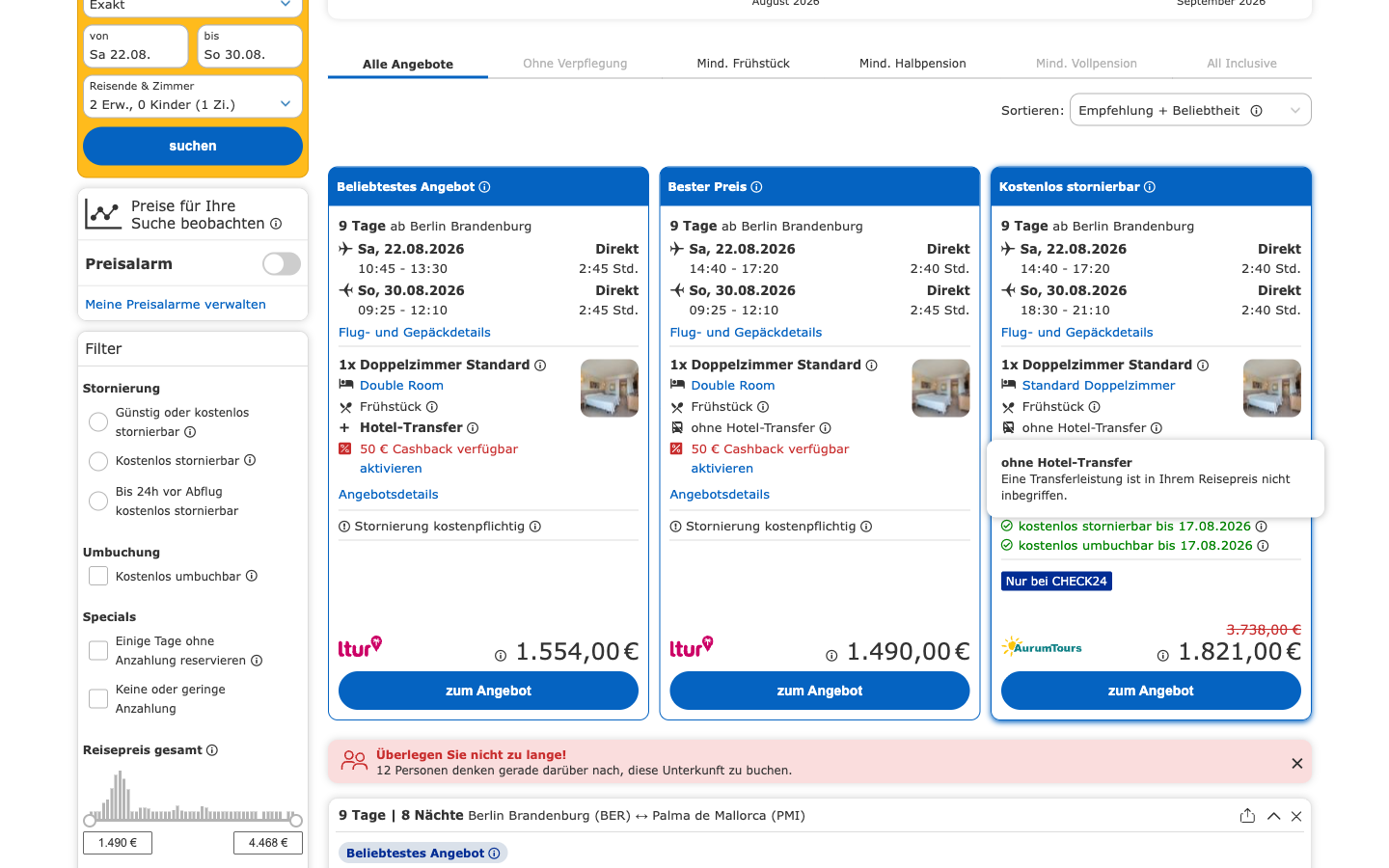Switch to All Inclusive tab

point(1242,64)
